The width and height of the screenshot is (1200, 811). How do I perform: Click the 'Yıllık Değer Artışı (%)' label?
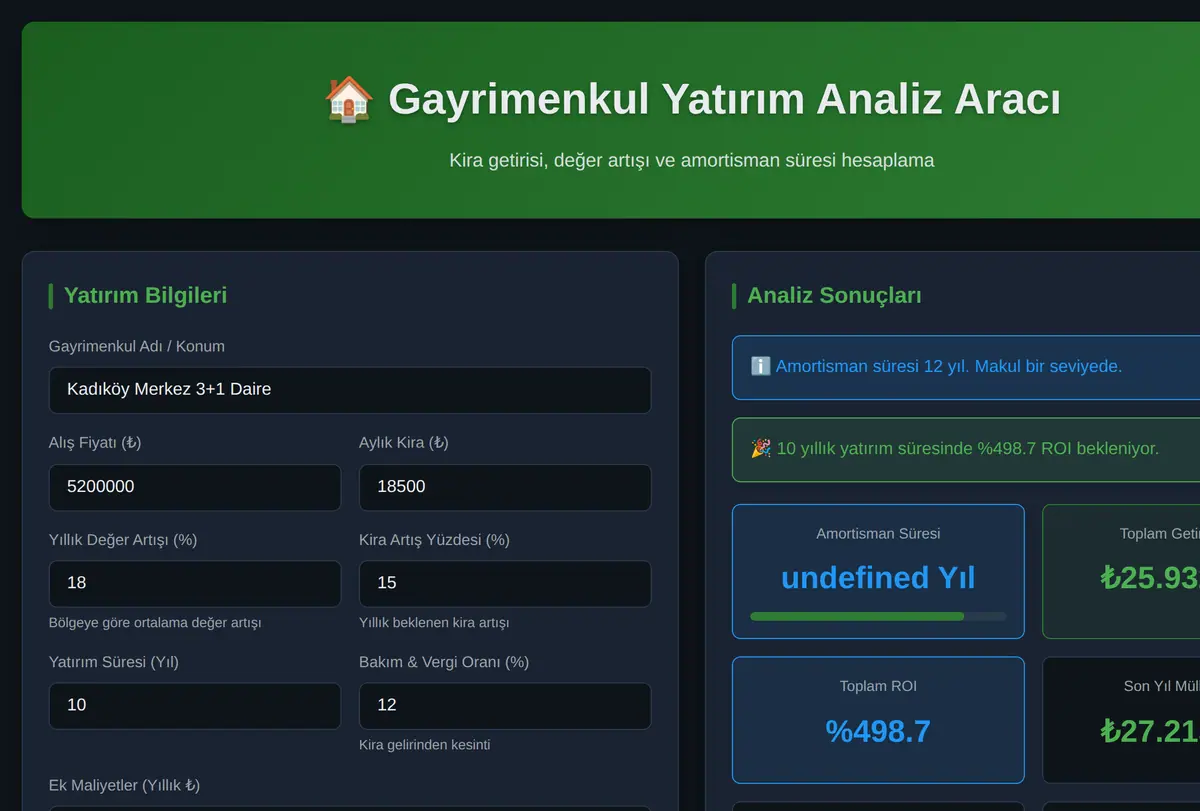(x=123, y=540)
